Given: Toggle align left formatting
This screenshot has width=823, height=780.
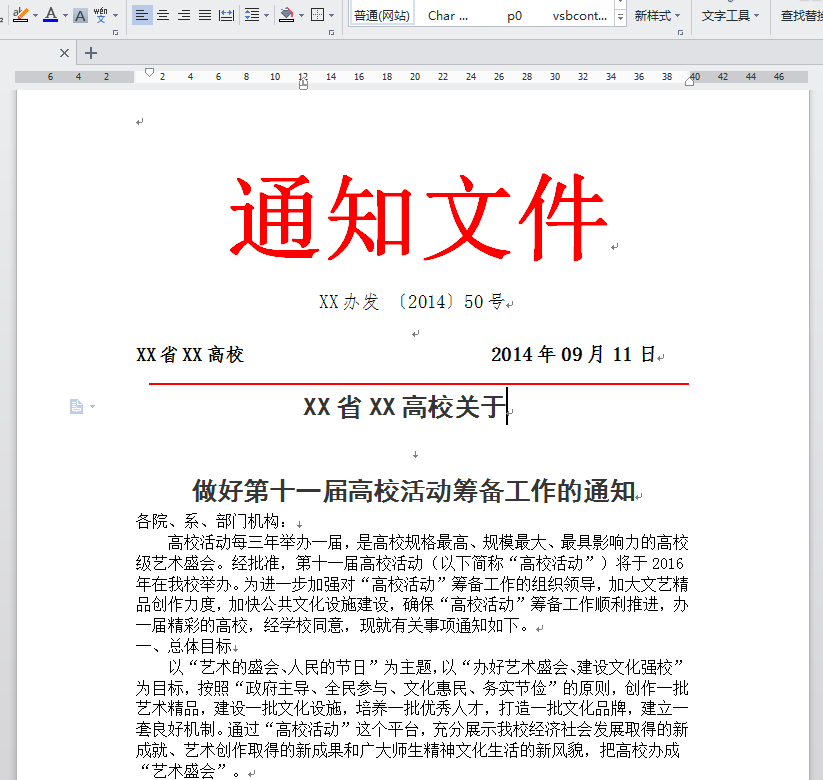Looking at the screenshot, I should point(142,15).
